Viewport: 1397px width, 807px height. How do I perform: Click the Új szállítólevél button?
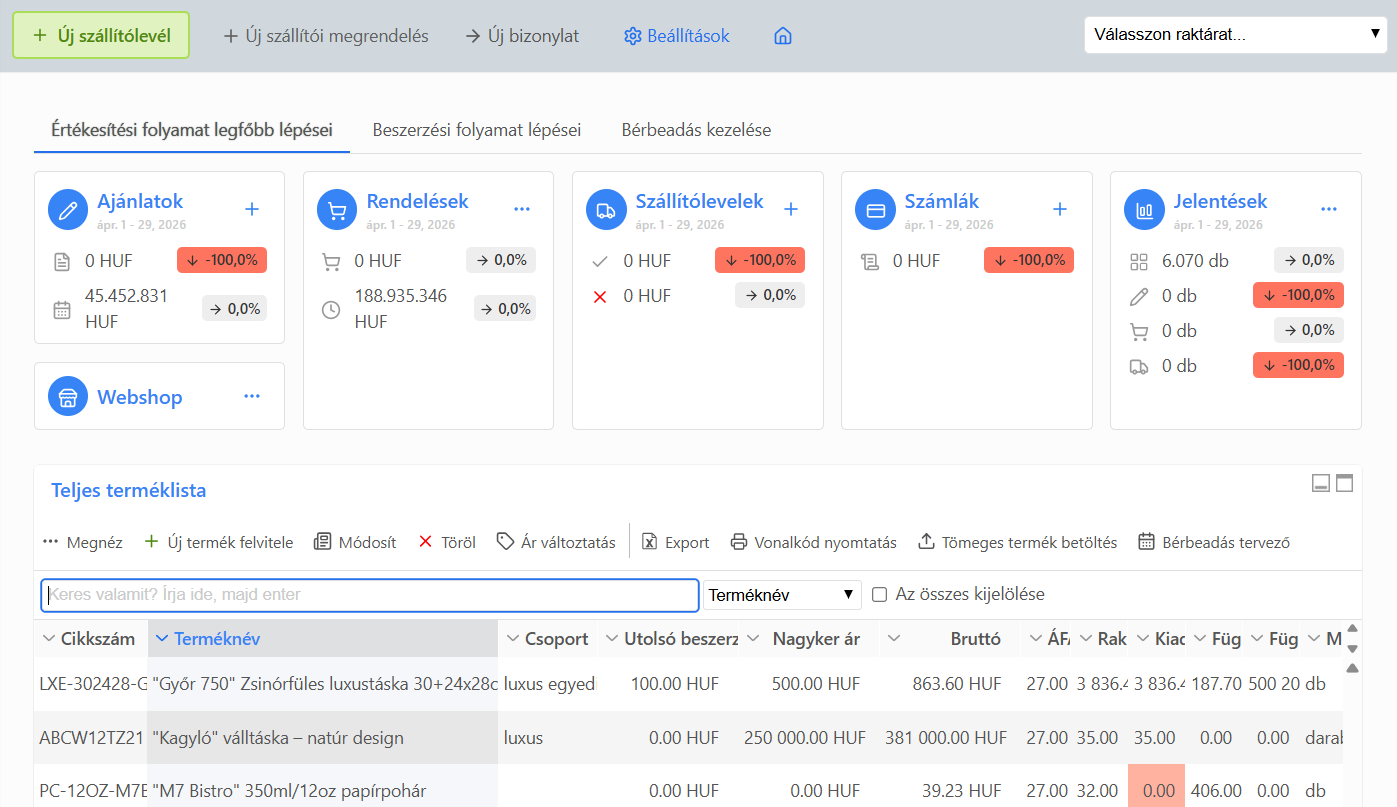(101, 35)
